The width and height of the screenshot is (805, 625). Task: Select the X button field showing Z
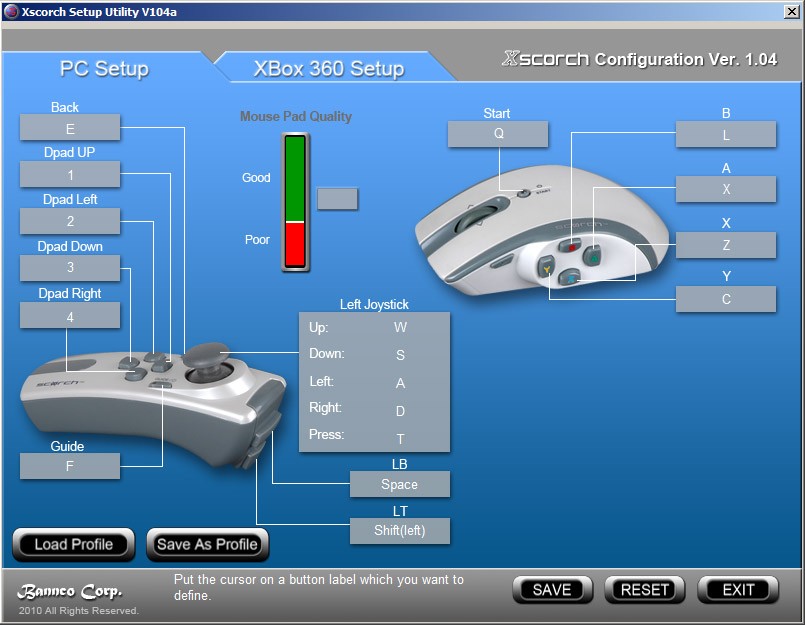(726, 245)
